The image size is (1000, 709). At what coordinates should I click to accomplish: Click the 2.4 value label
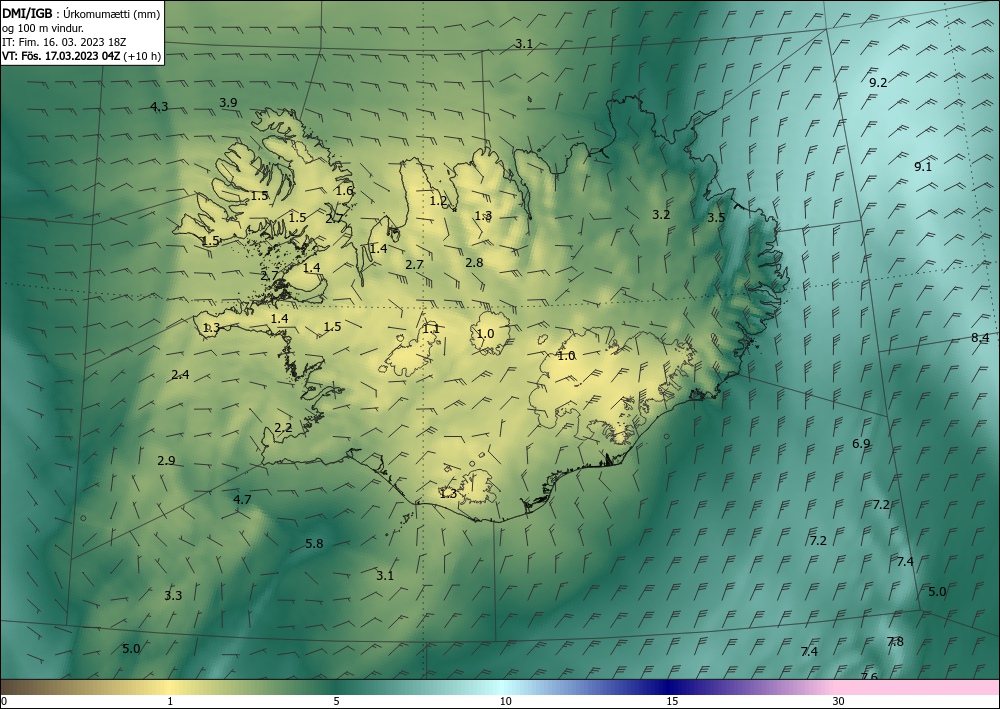click(x=180, y=374)
